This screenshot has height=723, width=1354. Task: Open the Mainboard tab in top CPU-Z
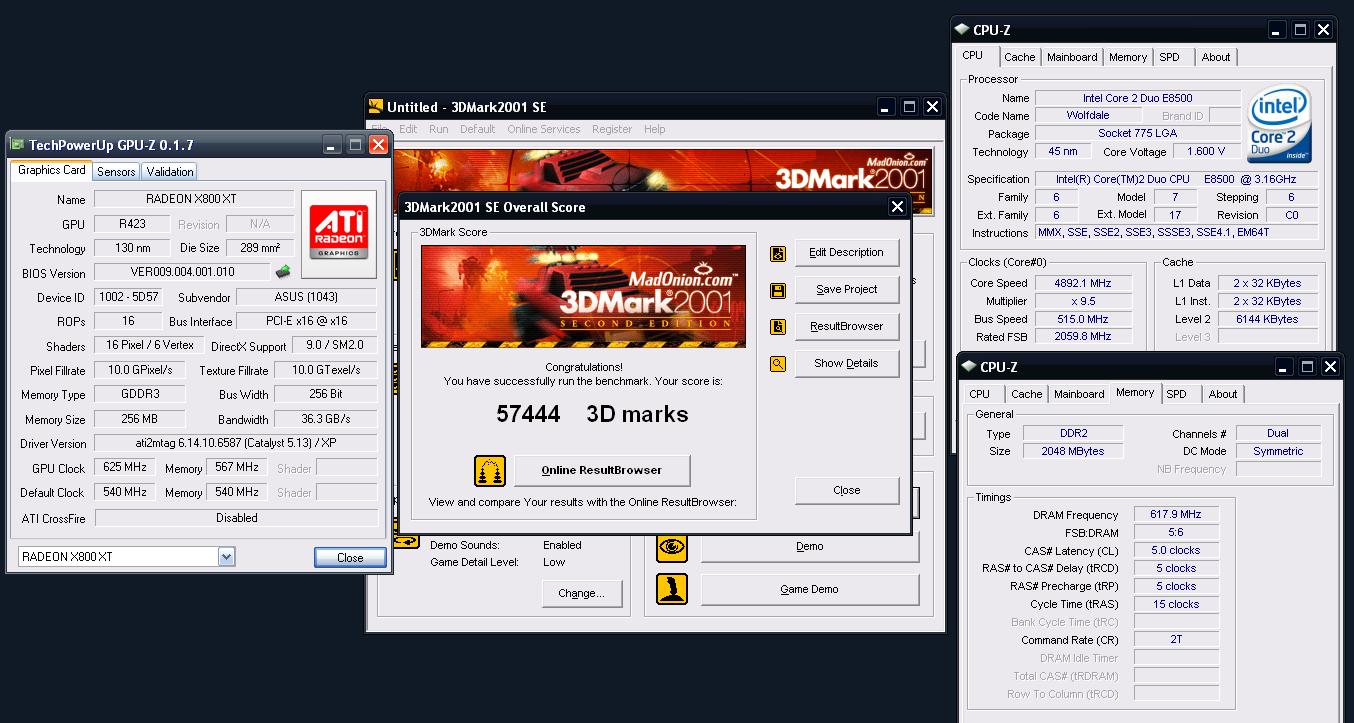(x=1072, y=58)
